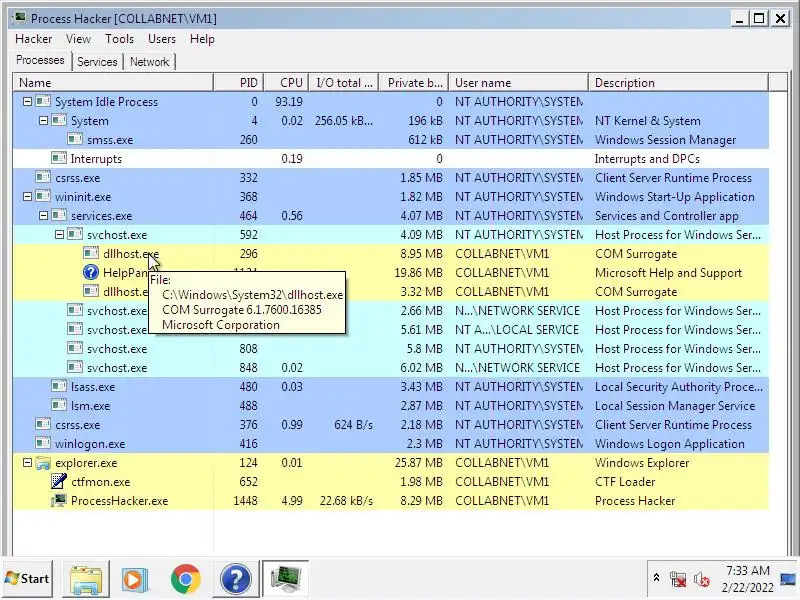This screenshot has width=800, height=600.
Task: Click the lsass.exe process icon
Action: 59,387
